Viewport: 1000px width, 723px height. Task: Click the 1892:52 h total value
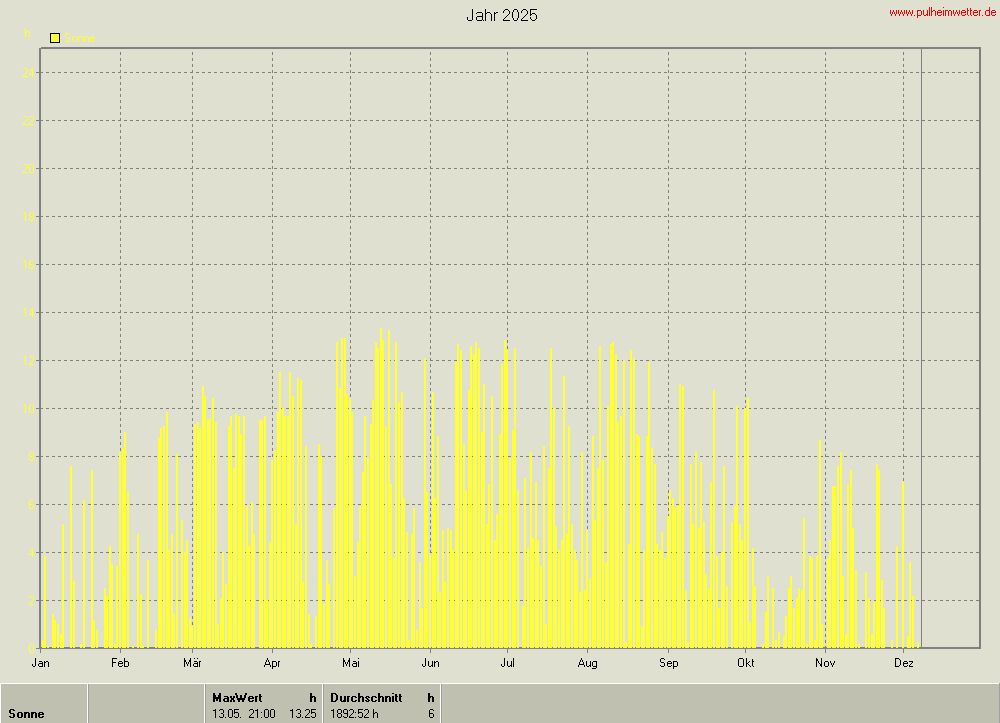tap(354, 714)
